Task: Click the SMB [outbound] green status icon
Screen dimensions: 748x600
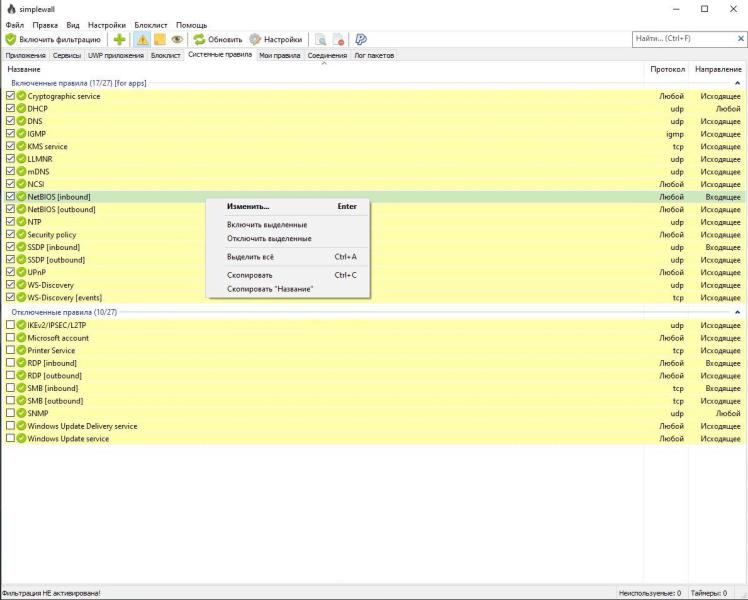Action: pos(21,401)
